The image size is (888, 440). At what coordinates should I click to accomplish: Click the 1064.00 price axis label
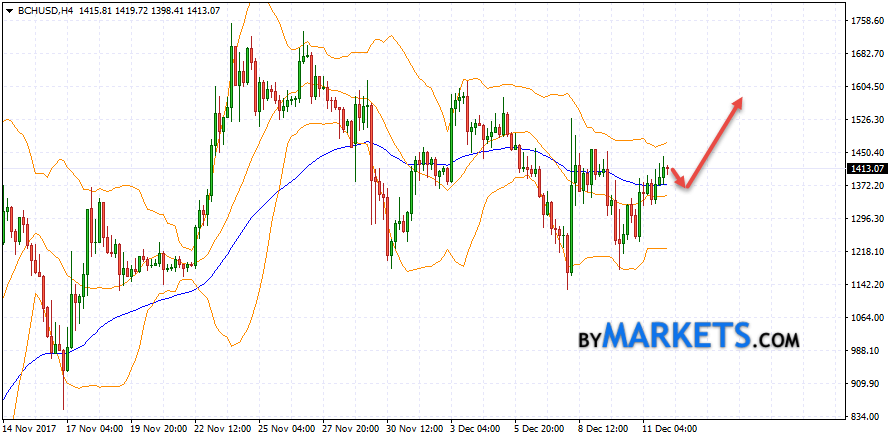(x=865, y=318)
